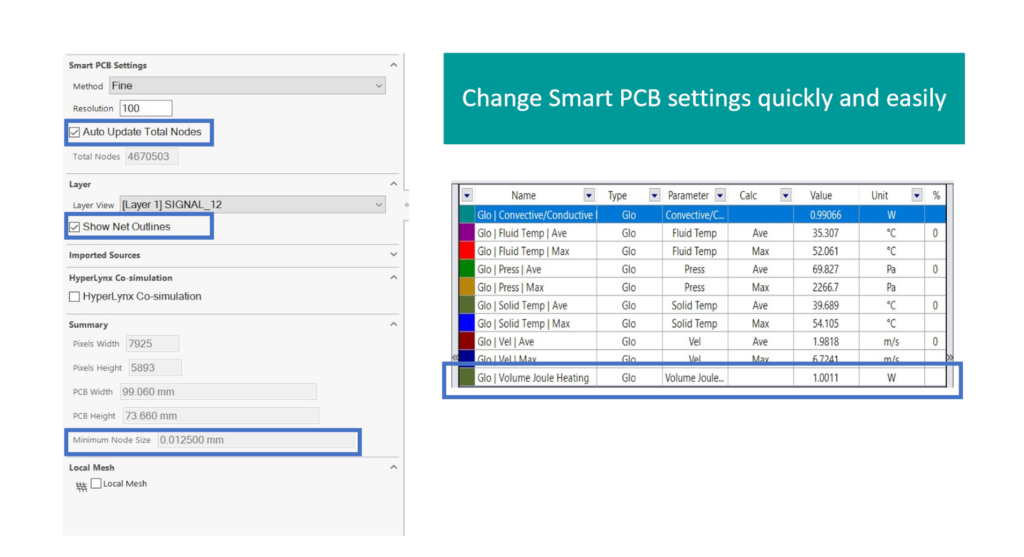Open the Layer View dropdown

(x=252, y=205)
